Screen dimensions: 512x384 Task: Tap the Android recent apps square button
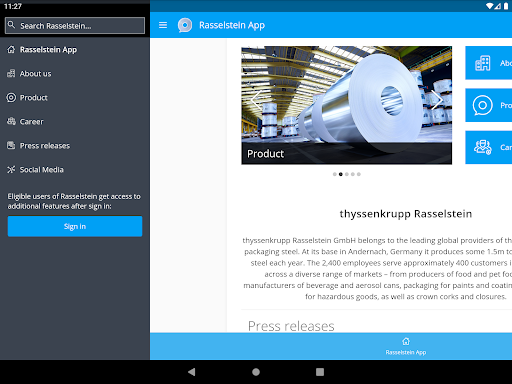pyautogui.click(x=320, y=372)
